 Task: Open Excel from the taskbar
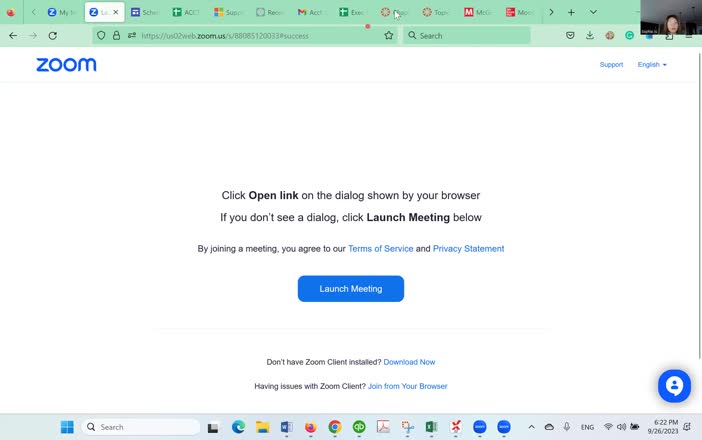tap(431, 427)
